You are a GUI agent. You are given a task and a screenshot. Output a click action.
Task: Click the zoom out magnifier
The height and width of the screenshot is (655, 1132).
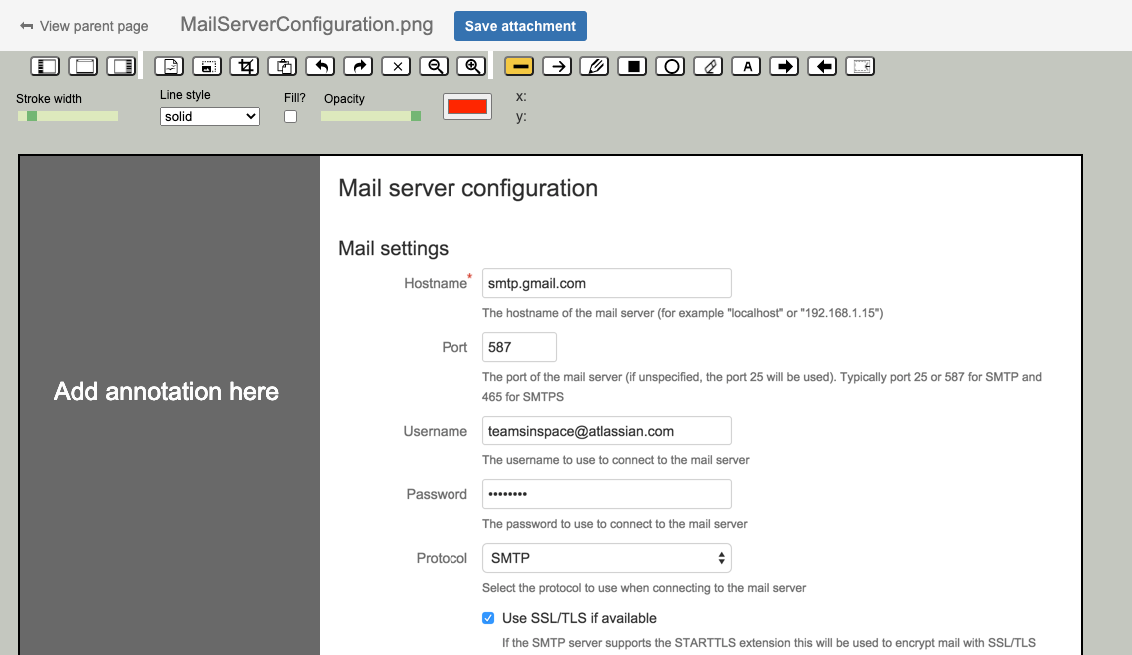click(x=435, y=66)
